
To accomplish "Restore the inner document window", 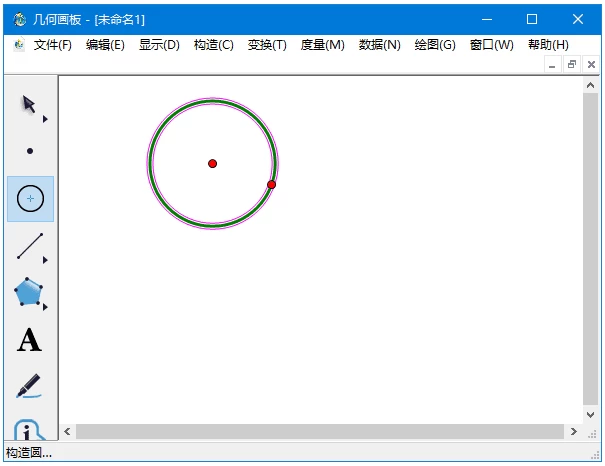I will click(572, 64).
